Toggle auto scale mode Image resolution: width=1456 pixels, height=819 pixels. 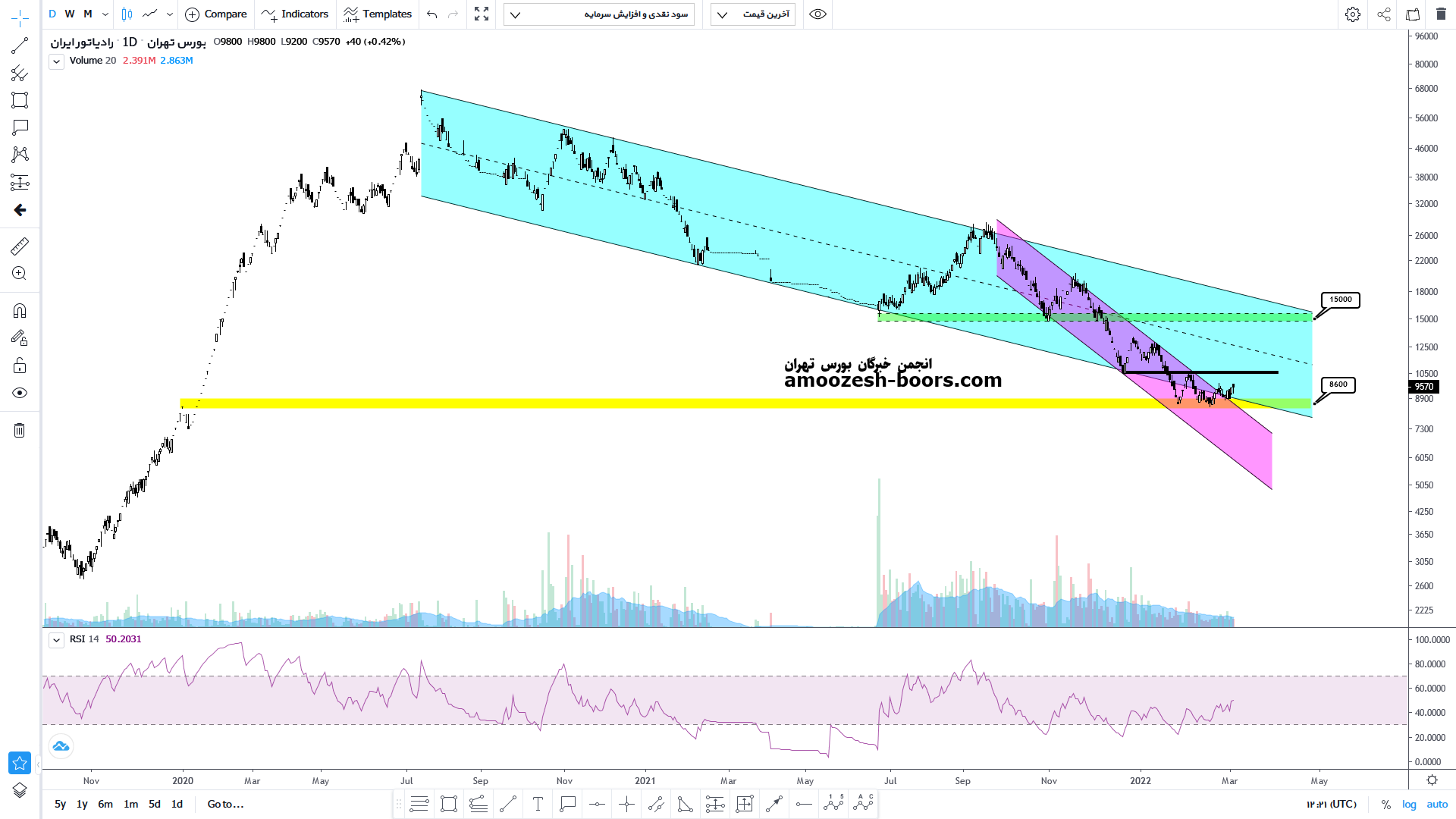pos(1437,804)
